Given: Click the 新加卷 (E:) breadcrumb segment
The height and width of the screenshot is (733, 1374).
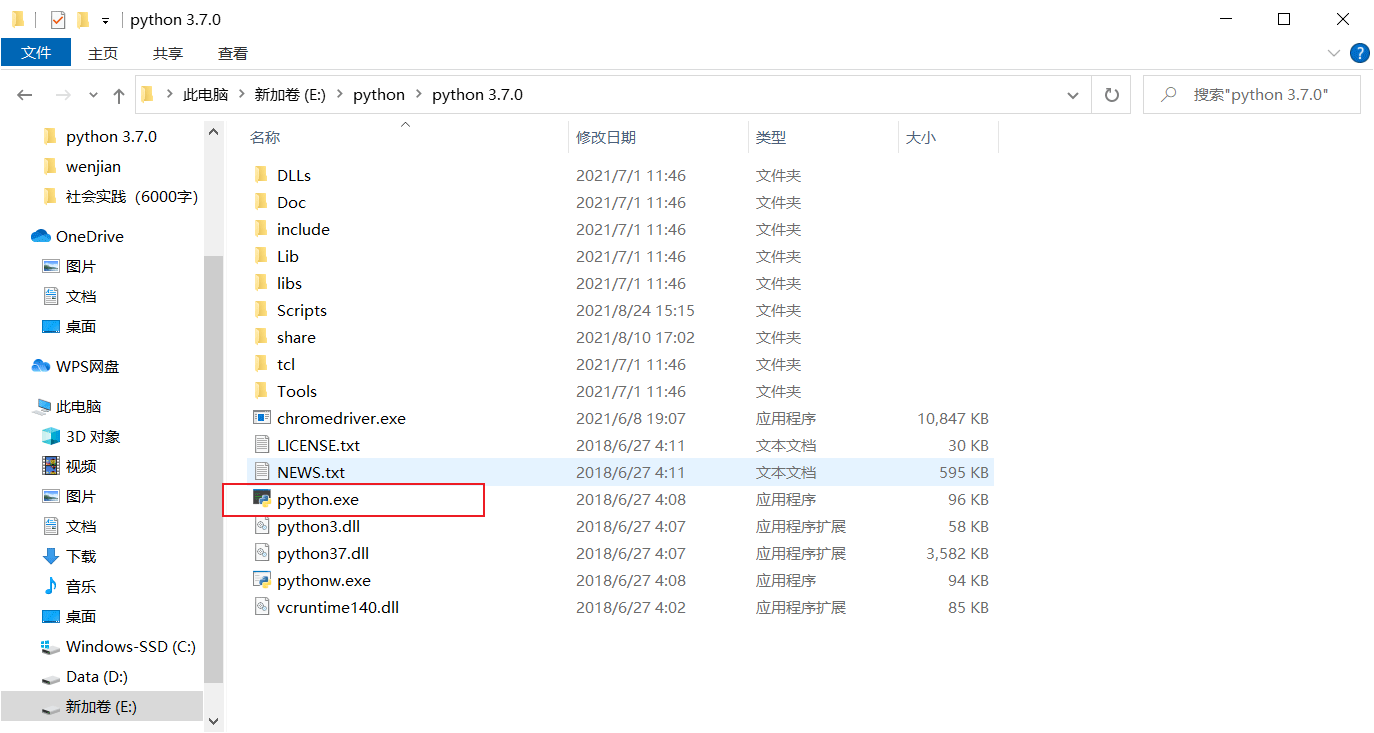Looking at the screenshot, I should [292, 95].
